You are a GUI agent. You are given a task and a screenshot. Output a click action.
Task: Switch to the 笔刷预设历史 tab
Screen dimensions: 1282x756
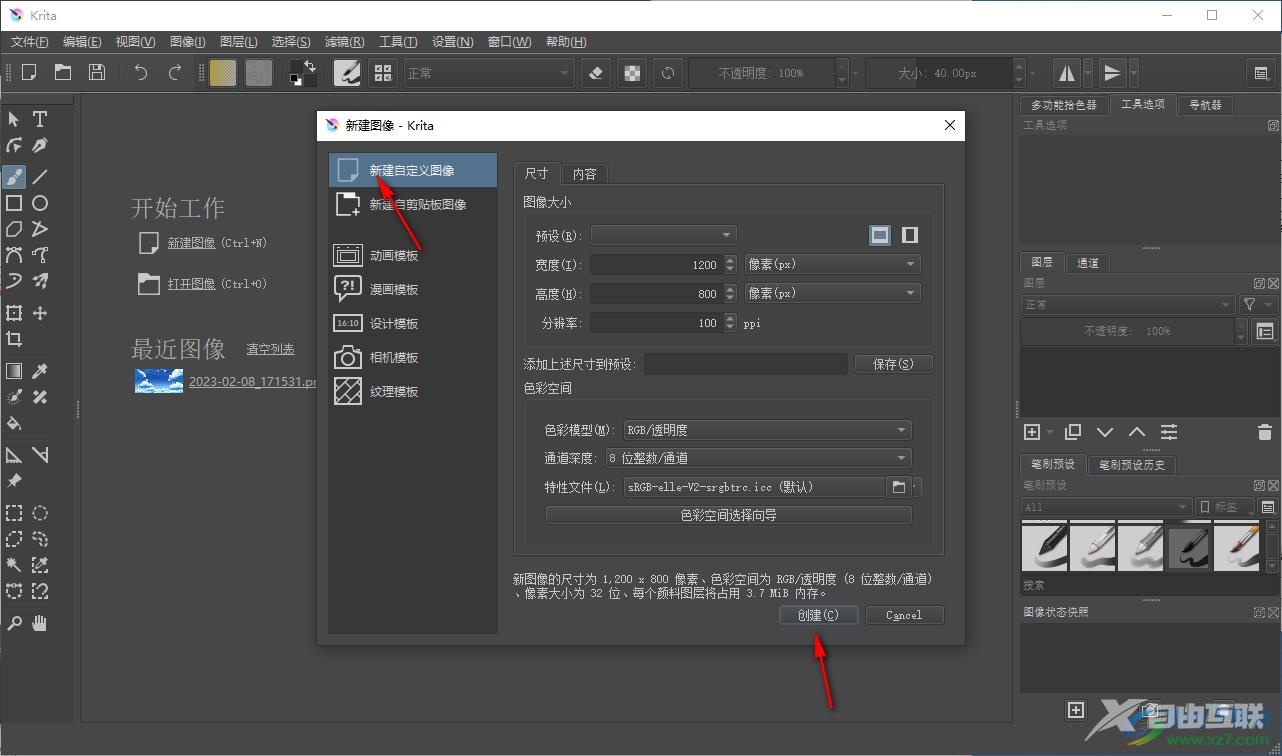(x=1131, y=464)
